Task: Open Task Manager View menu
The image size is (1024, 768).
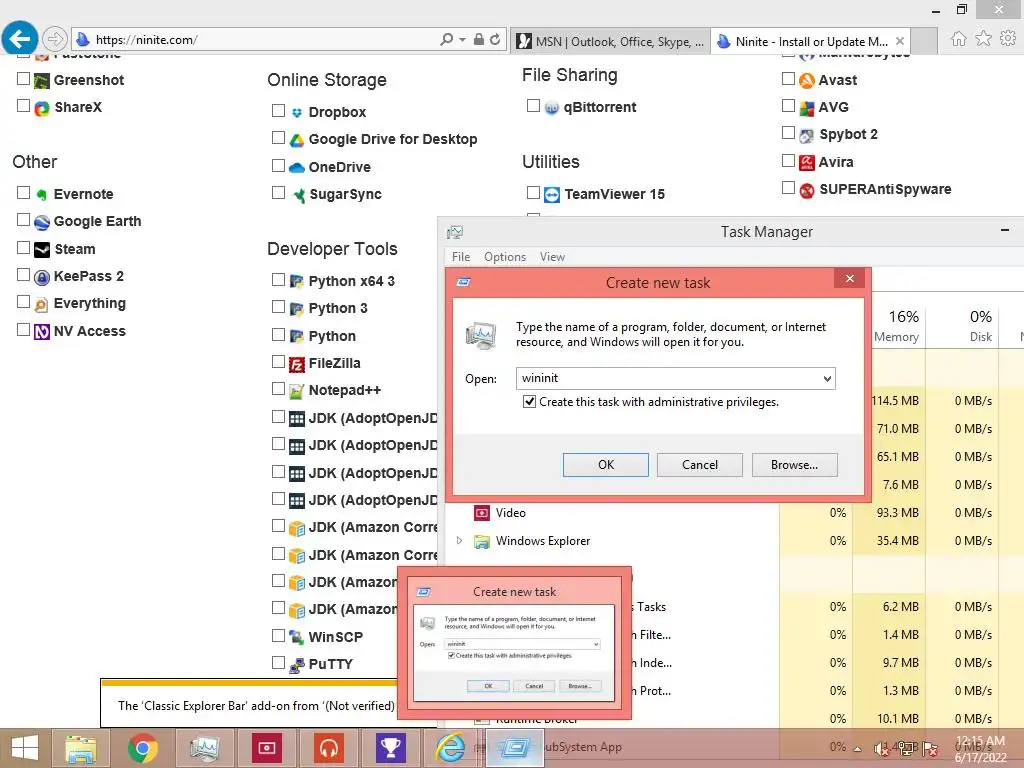Action: (552, 257)
